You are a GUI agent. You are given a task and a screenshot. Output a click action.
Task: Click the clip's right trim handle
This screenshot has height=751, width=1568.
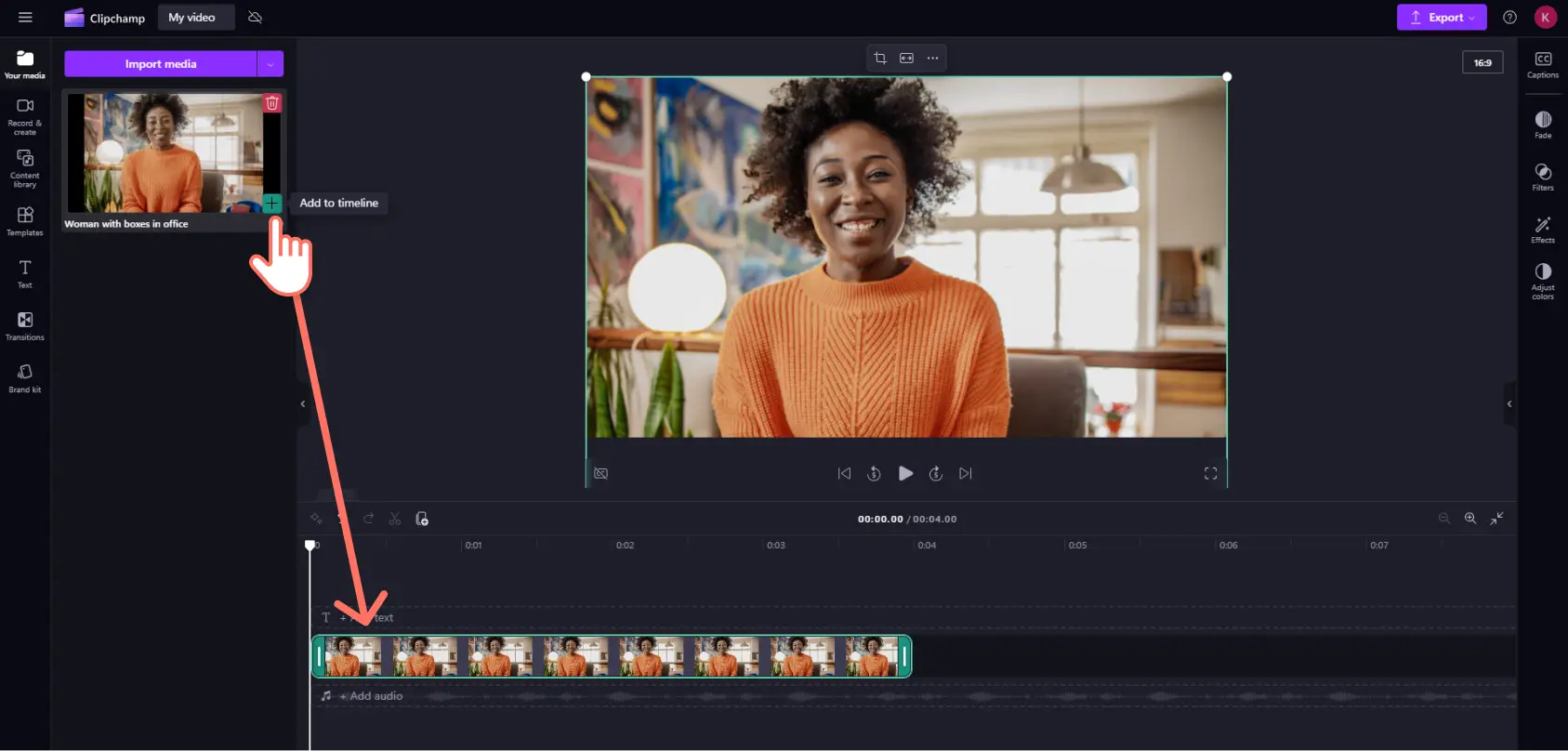coord(903,656)
